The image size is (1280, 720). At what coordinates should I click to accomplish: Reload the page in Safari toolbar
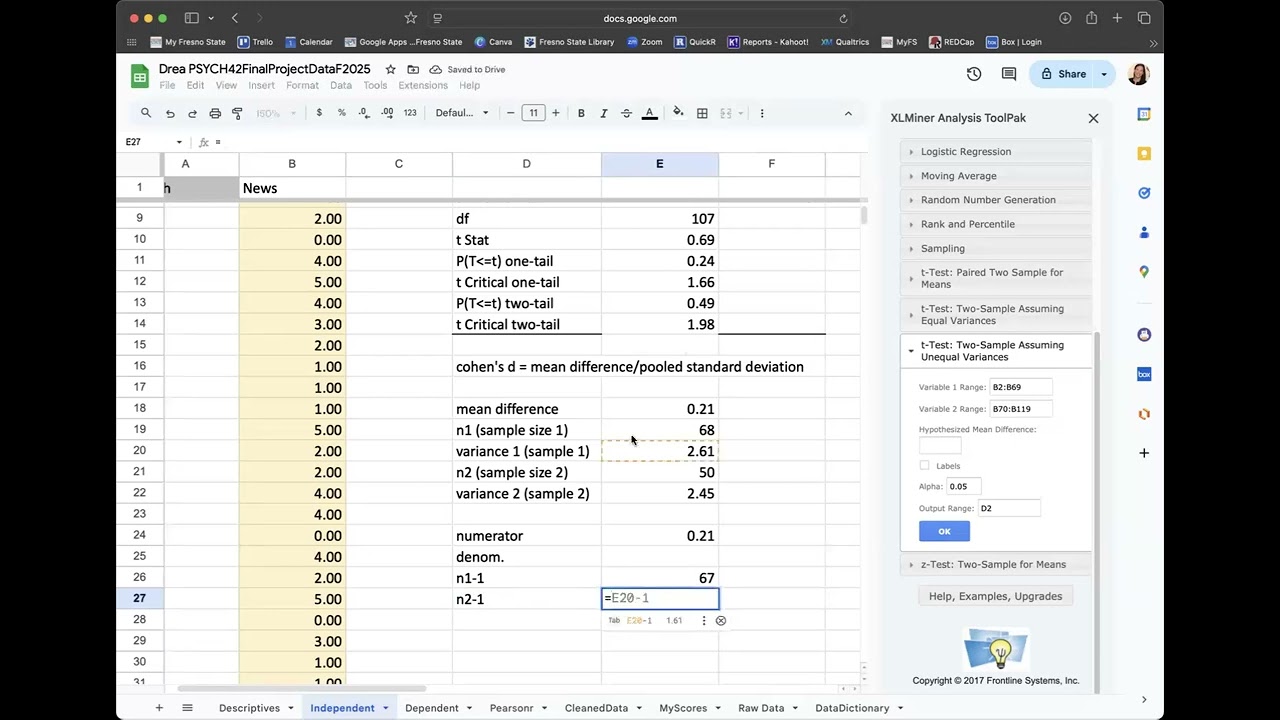[x=843, y=18]
